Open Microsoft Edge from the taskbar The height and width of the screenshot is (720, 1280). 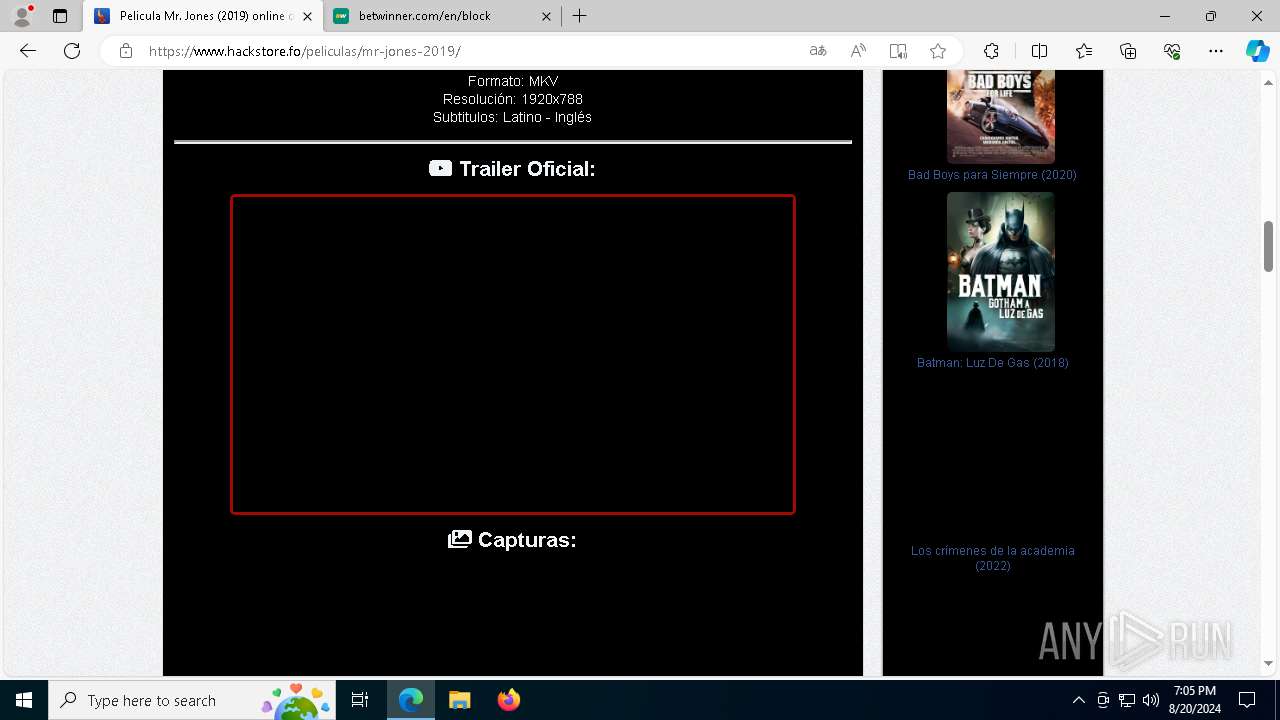pyautogui.click(x=411, y=700)
